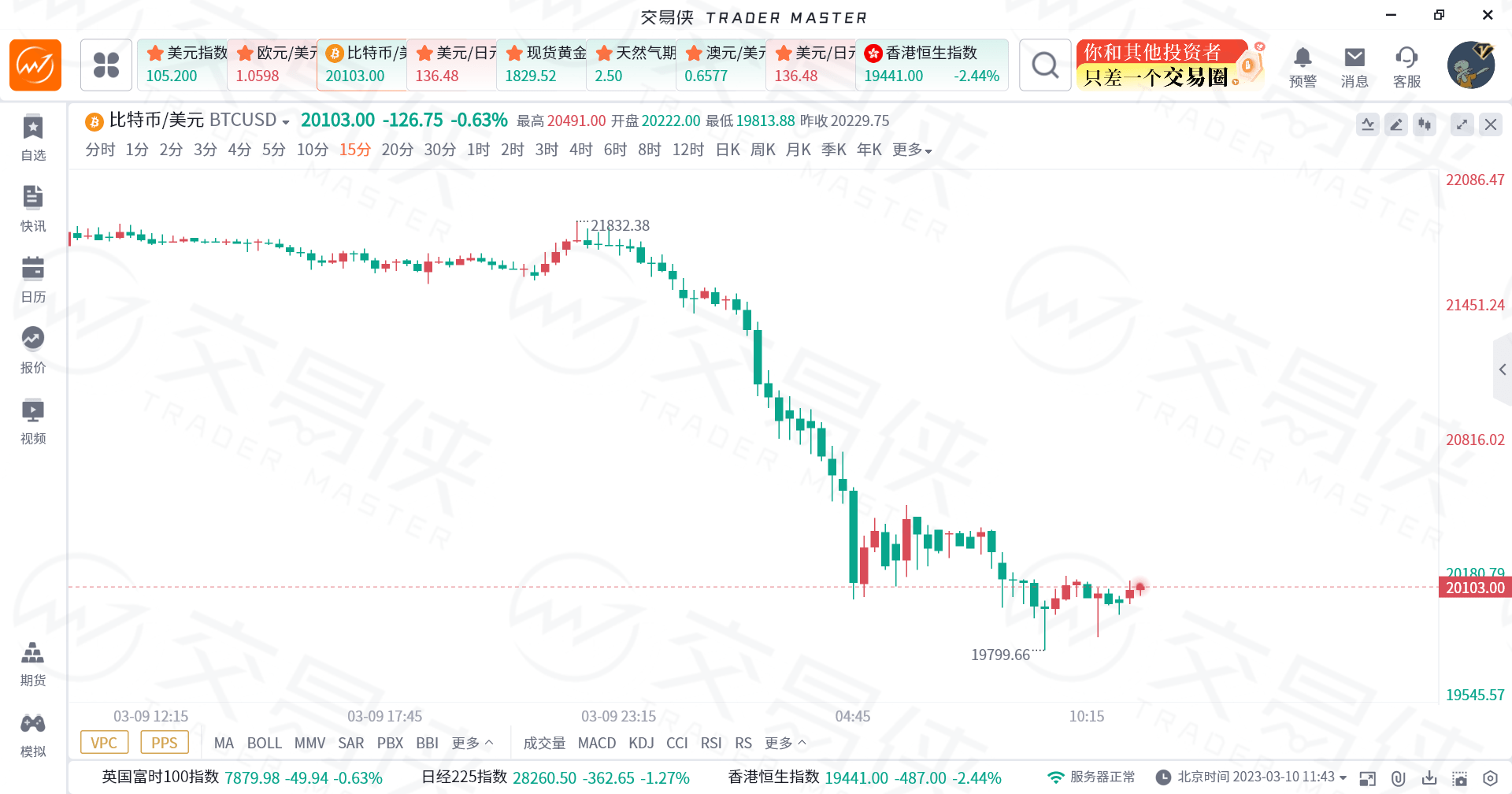The image size is (1512, 794).
Task: Select the 月K monthly timeframe
Action: coord(799,150)
